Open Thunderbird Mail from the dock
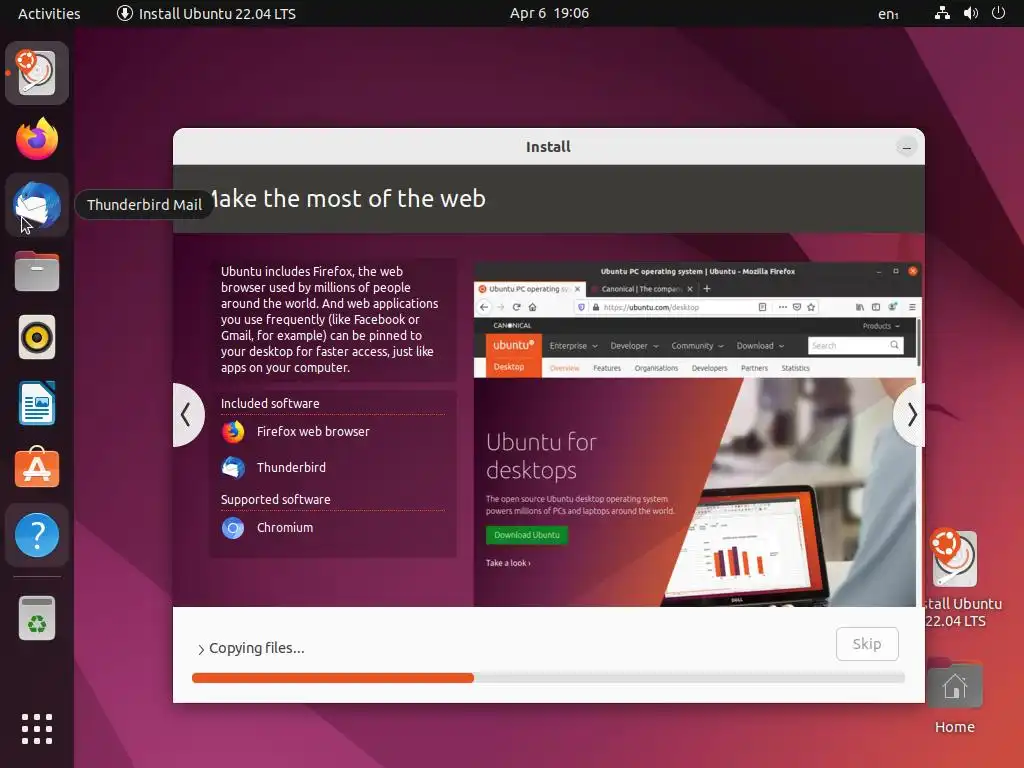This screenshot has width=1024, height=768. (37, 205)
